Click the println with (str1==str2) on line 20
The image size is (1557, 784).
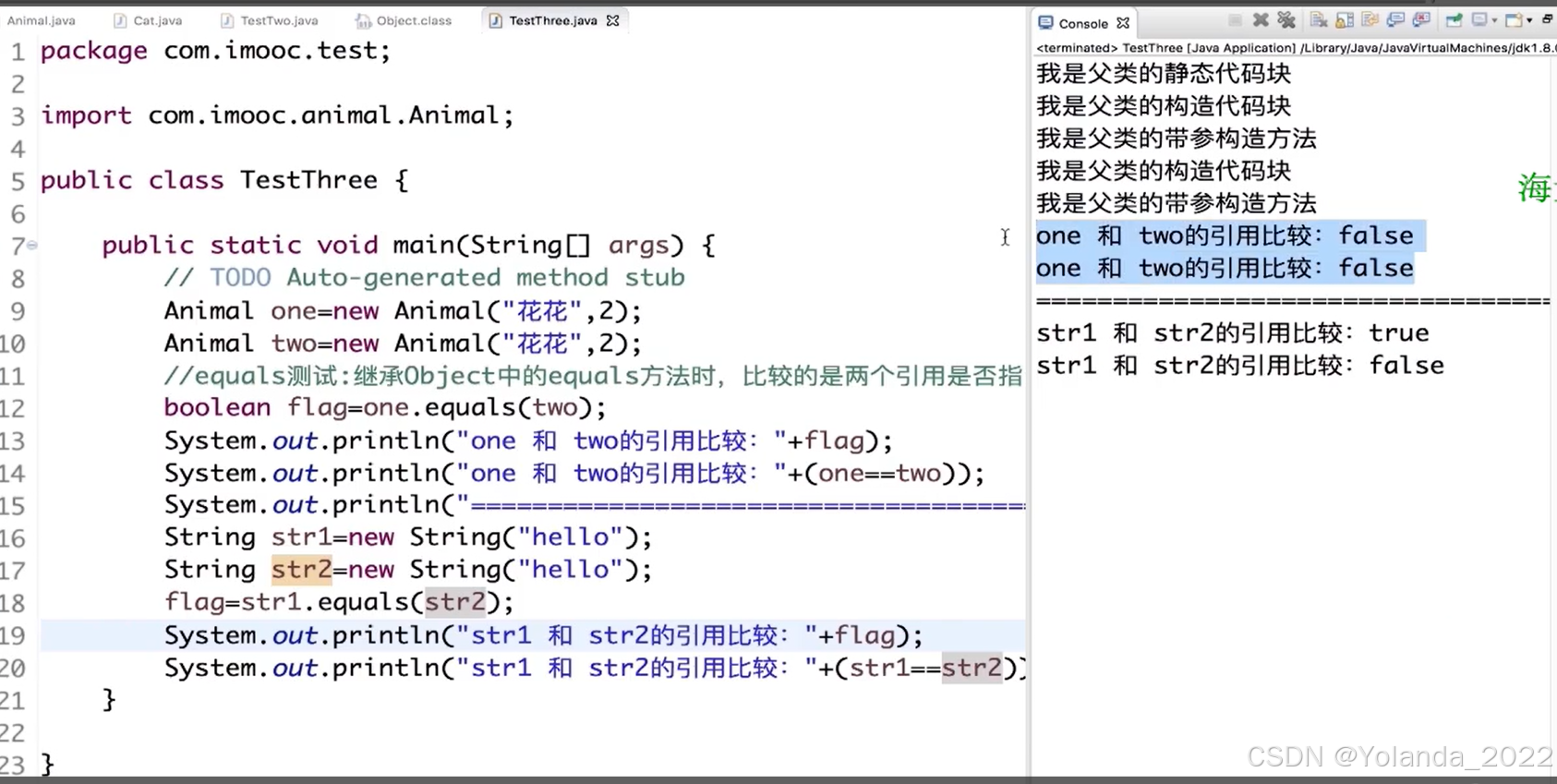pyautogui.click(x=595, y=668)
